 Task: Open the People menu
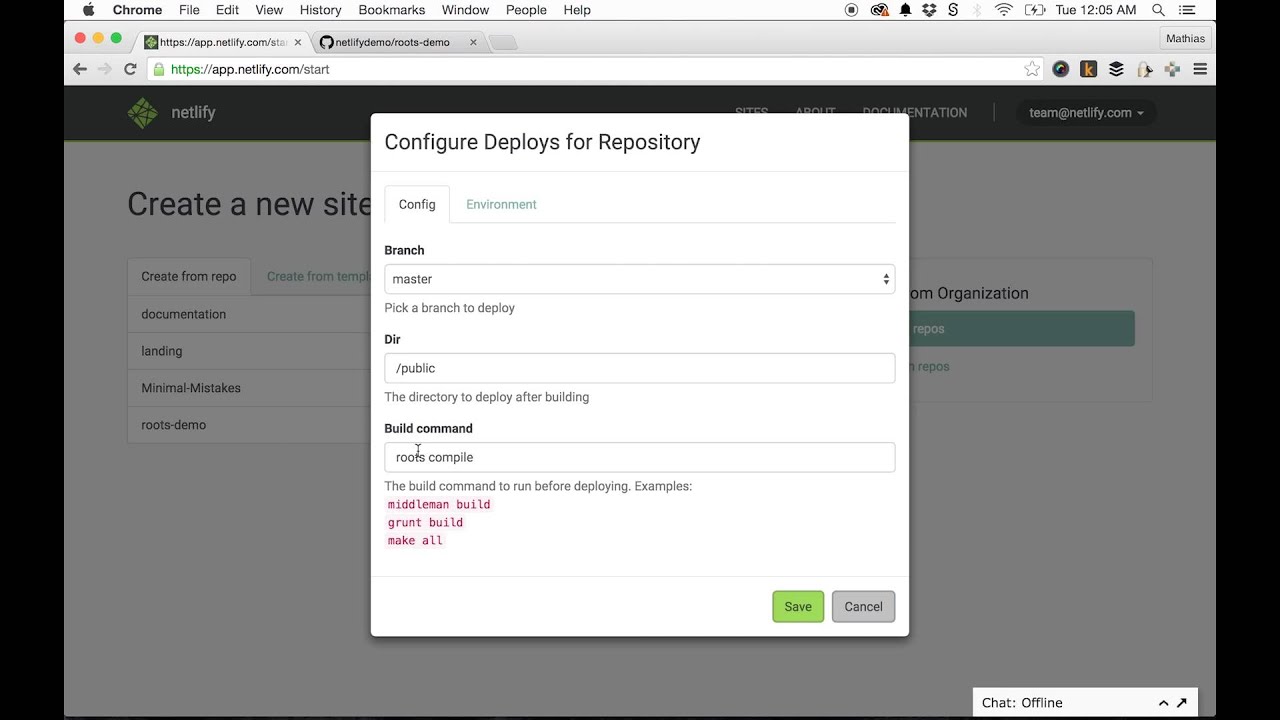[526, 10]
